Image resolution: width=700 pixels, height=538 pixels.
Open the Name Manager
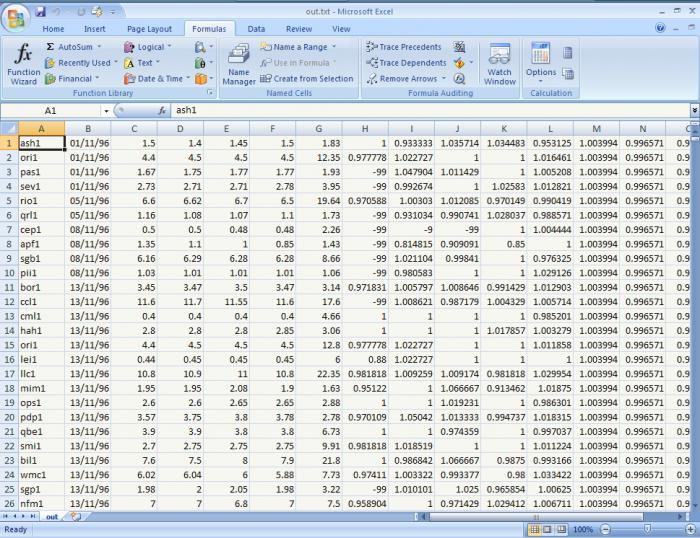[239, 63]
